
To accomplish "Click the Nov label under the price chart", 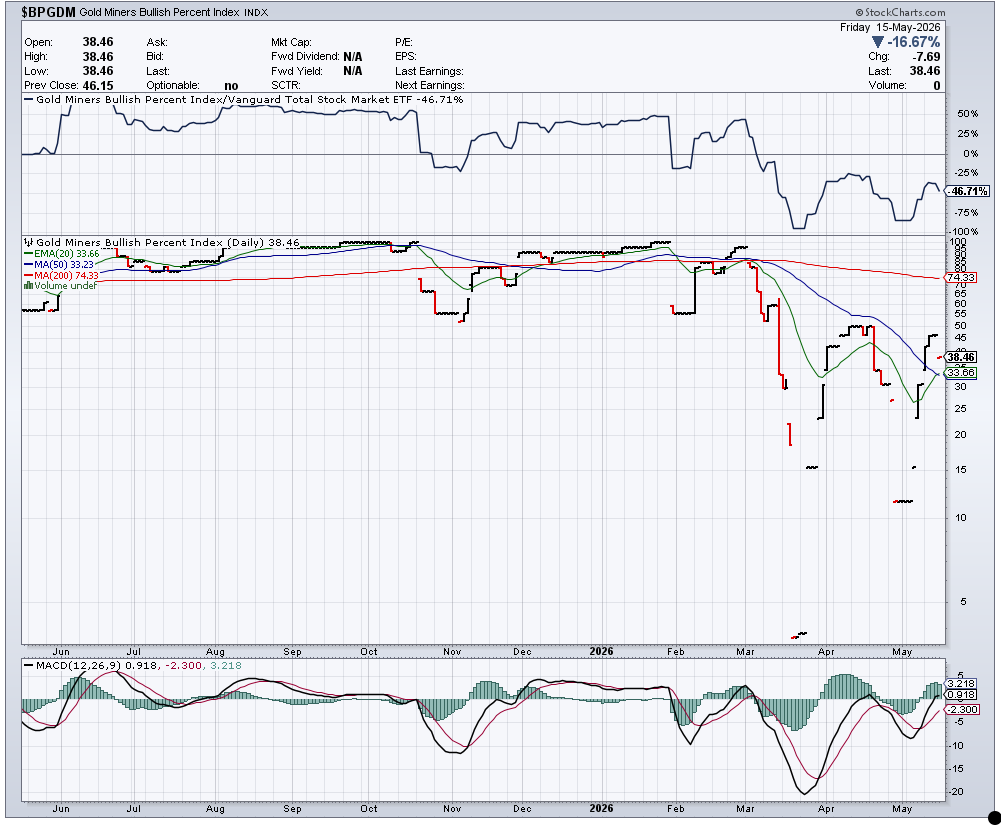I will coord(452,652).
